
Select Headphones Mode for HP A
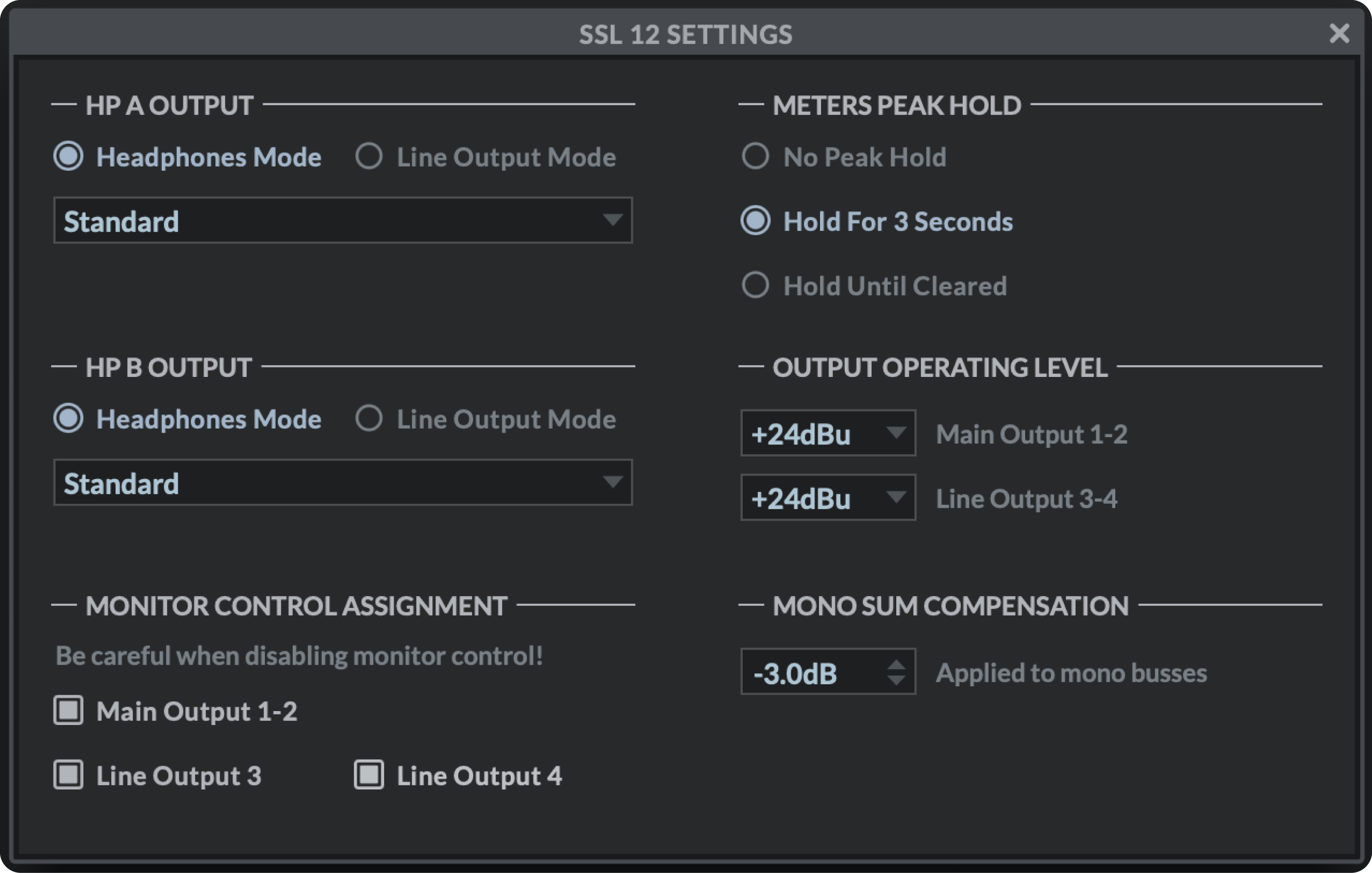click(x=68, y=157)
